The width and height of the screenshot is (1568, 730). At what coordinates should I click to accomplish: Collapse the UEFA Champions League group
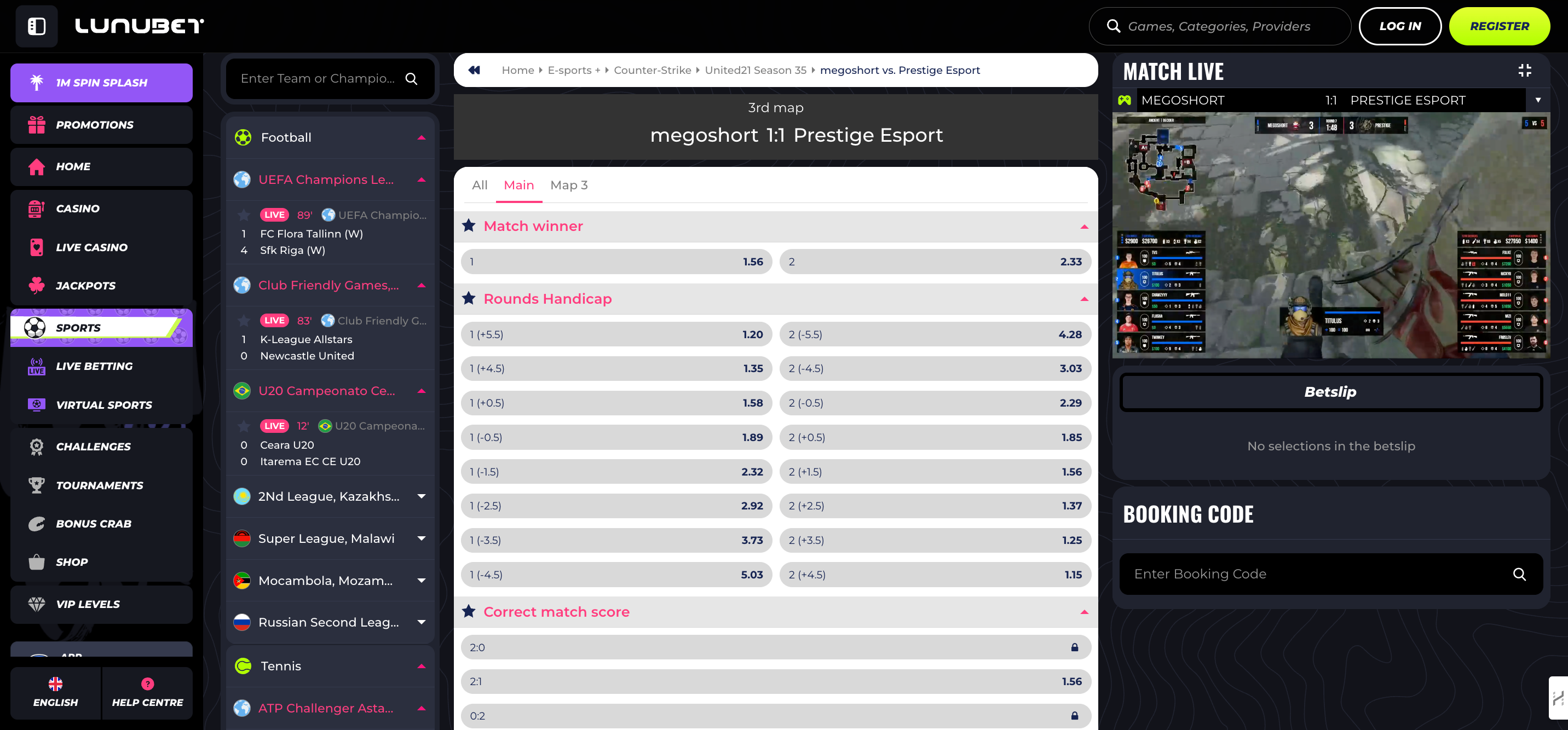tap(421, 179)
